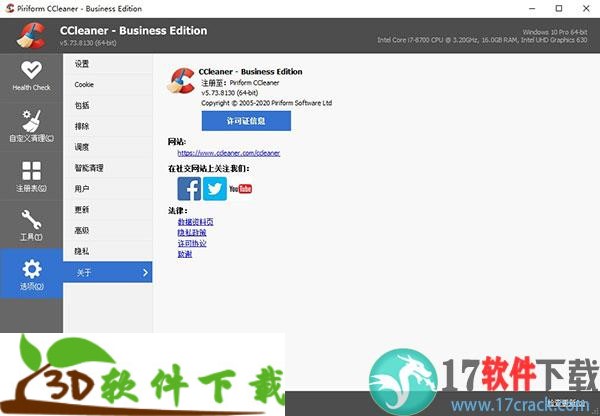
Task: Click the Copyright 2005-2020 Piriform text
Action: click(x=266, y=103)
